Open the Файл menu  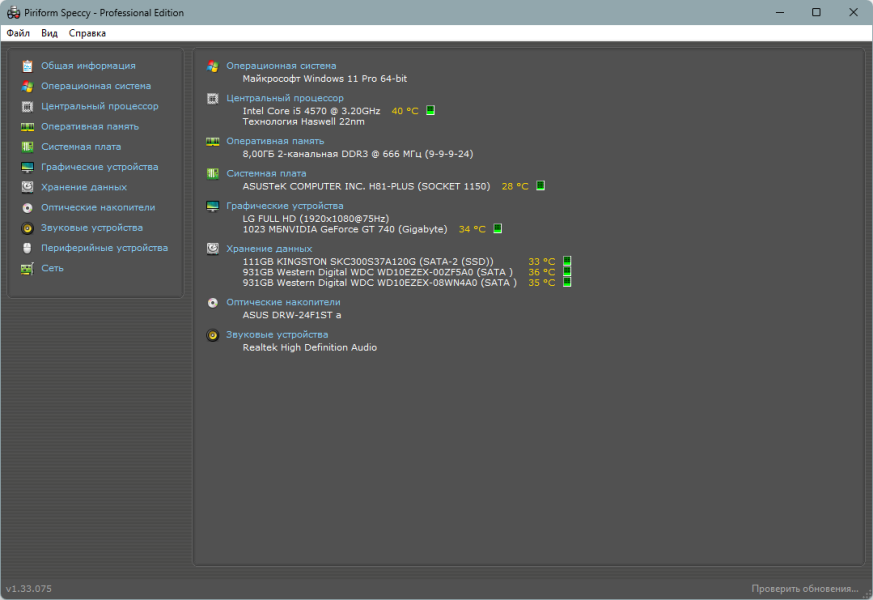(18, 33)
